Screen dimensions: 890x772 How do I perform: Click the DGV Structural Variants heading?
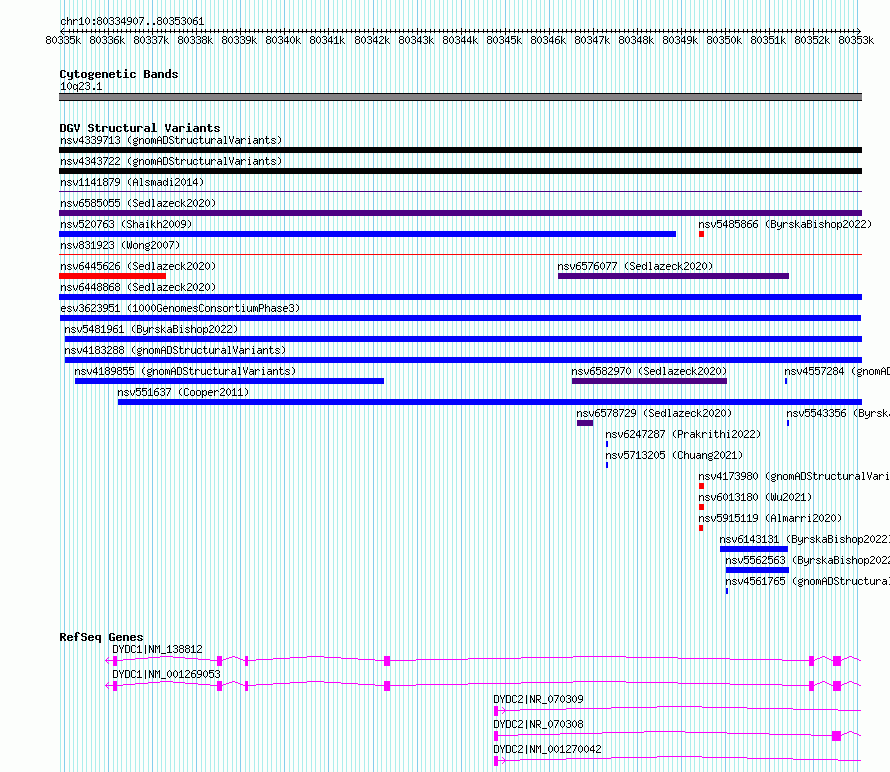(x=140, y=128)
